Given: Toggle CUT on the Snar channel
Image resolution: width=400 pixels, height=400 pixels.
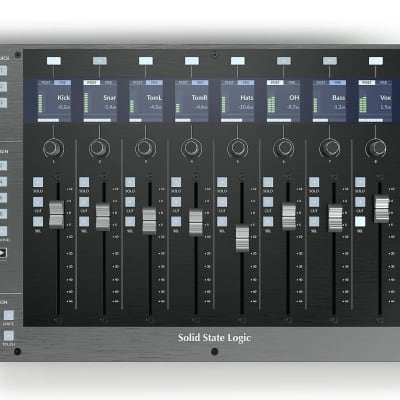Looking at the screenshot, I should coord(84,202).
